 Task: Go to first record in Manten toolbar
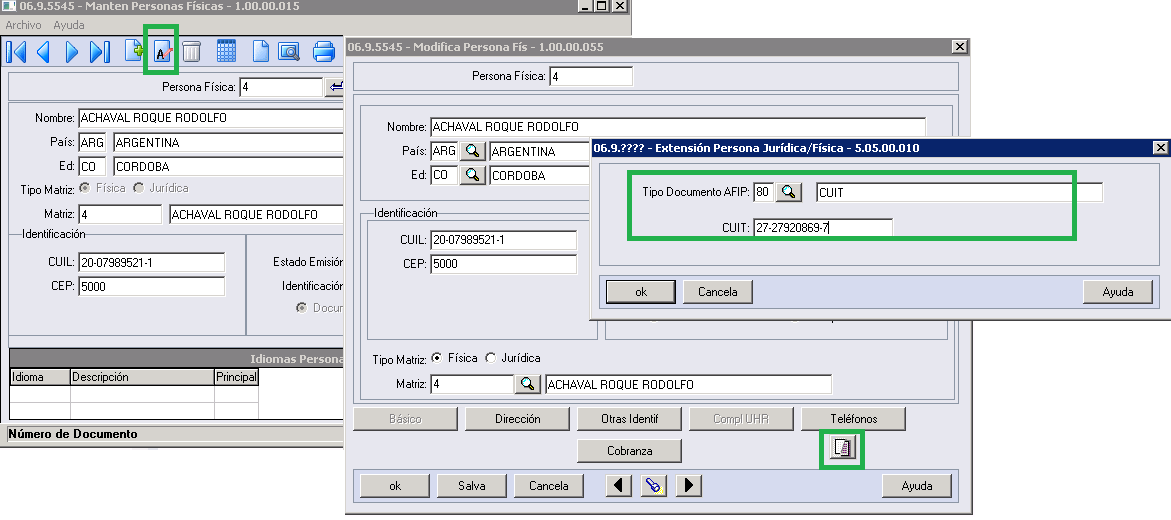[x=16, y=52]
